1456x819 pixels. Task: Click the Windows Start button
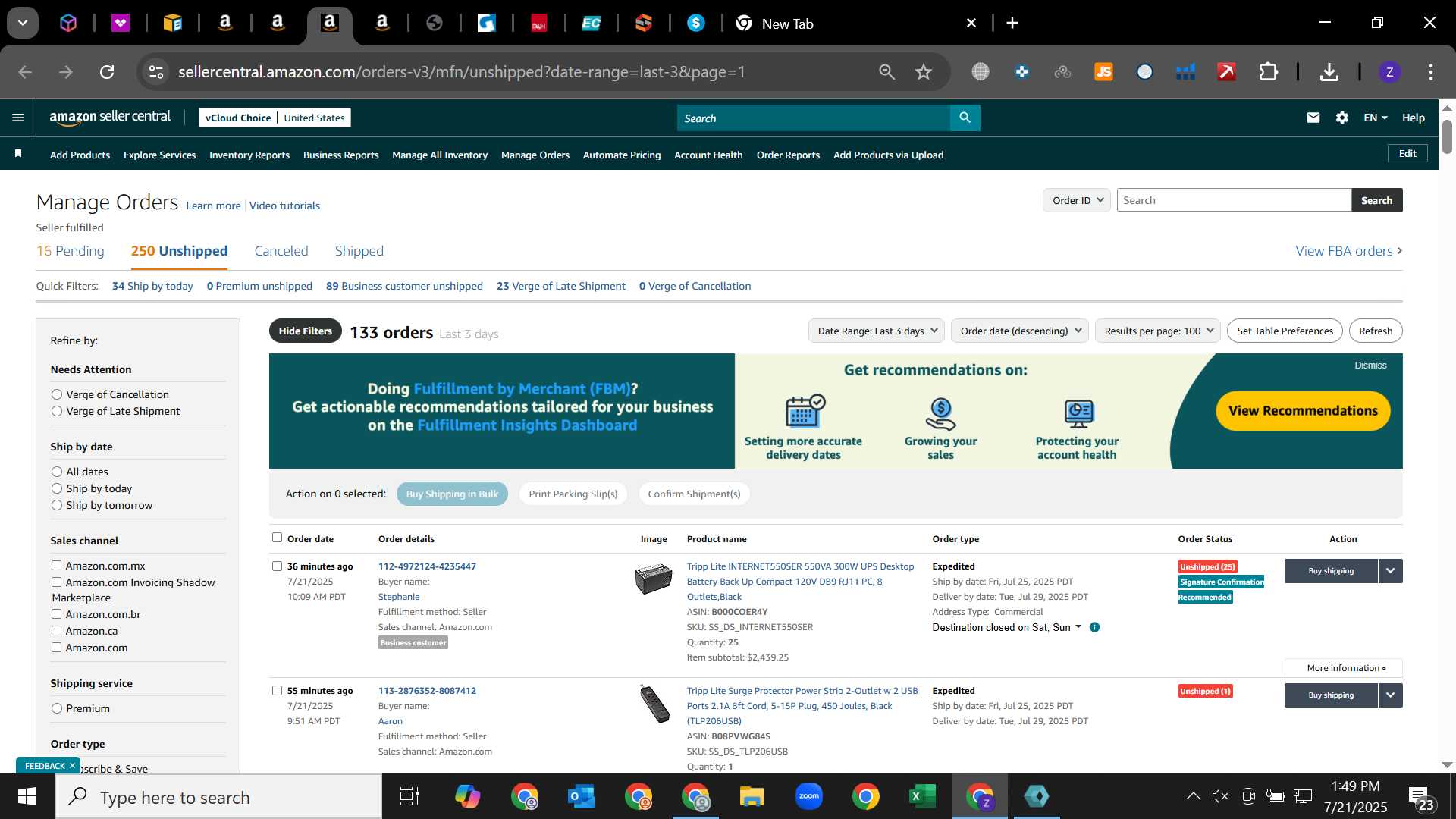point(27,796)
